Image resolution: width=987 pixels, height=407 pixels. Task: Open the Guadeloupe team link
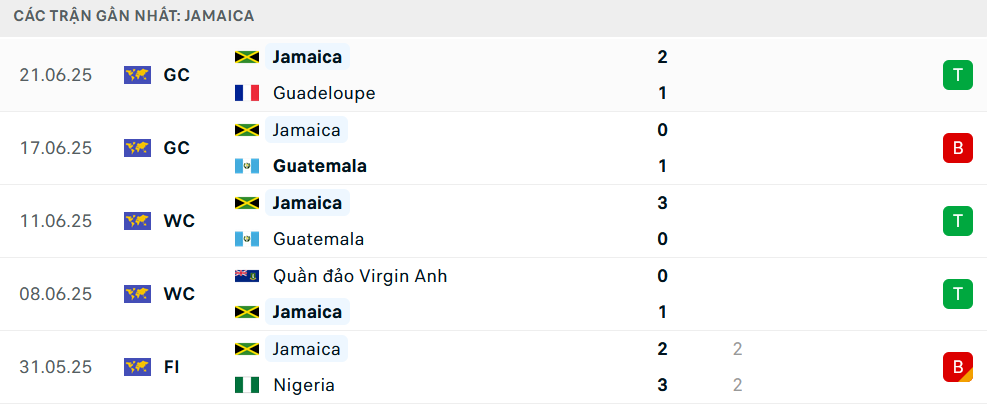point(324,93)
